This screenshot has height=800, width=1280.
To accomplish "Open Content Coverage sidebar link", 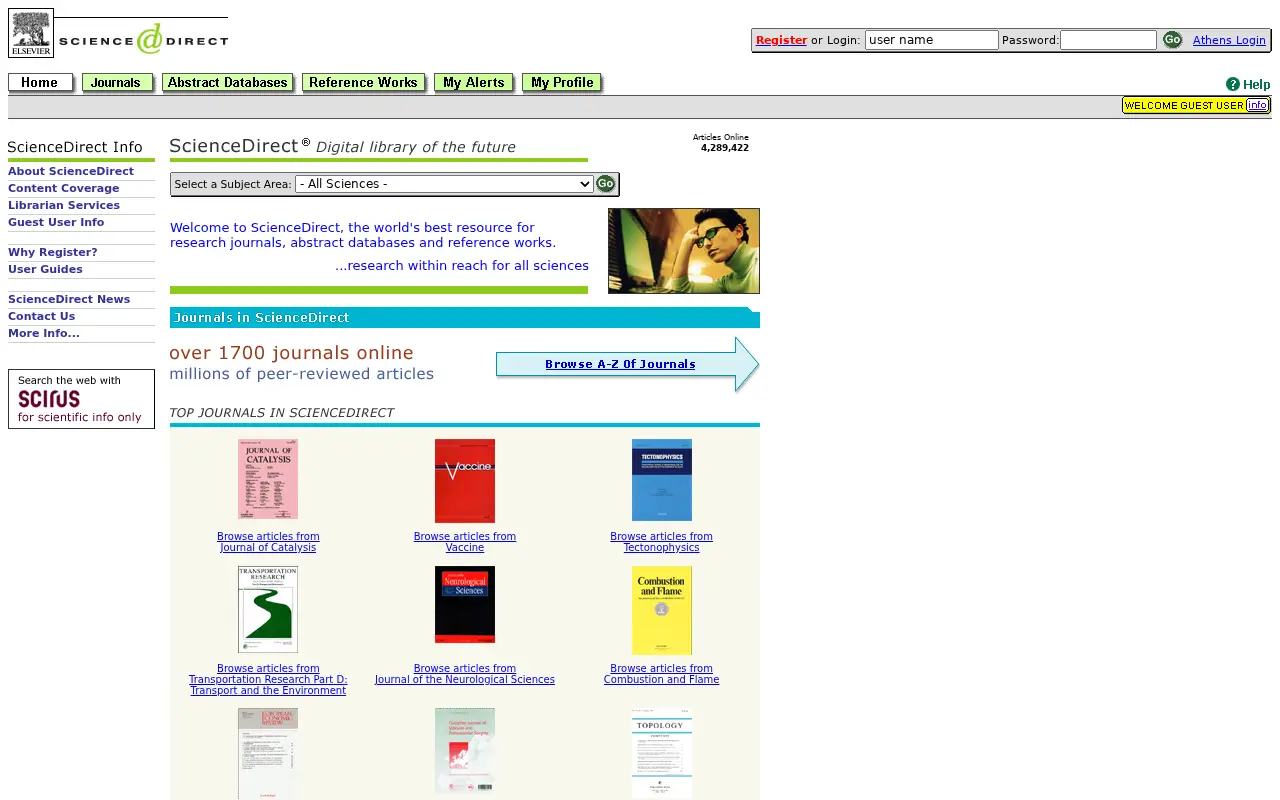I will (64, 188).
